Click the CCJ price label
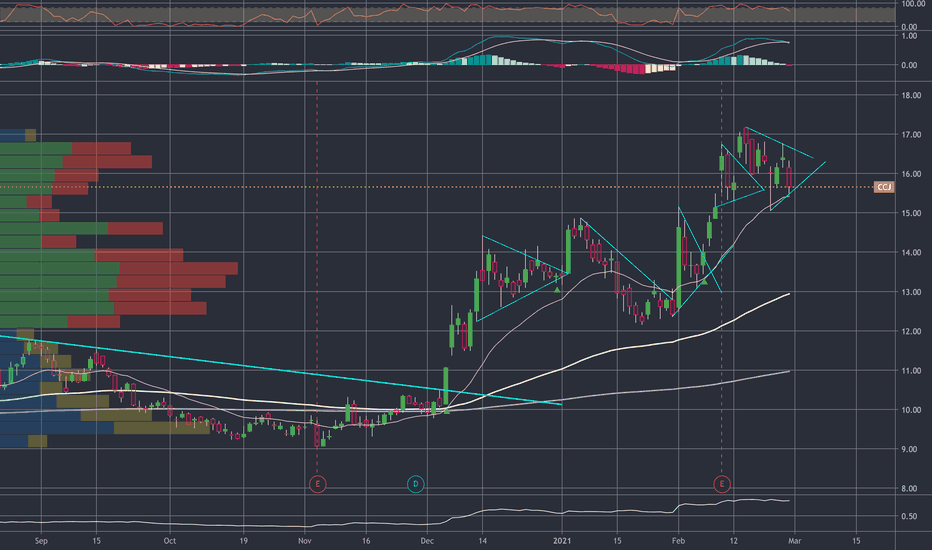 point(884,187)
